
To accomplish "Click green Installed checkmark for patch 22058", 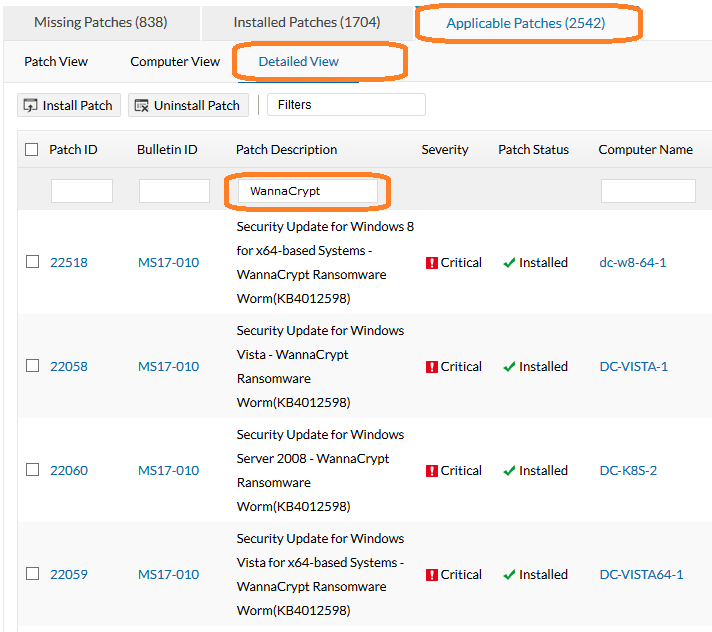I will [509, 366].
